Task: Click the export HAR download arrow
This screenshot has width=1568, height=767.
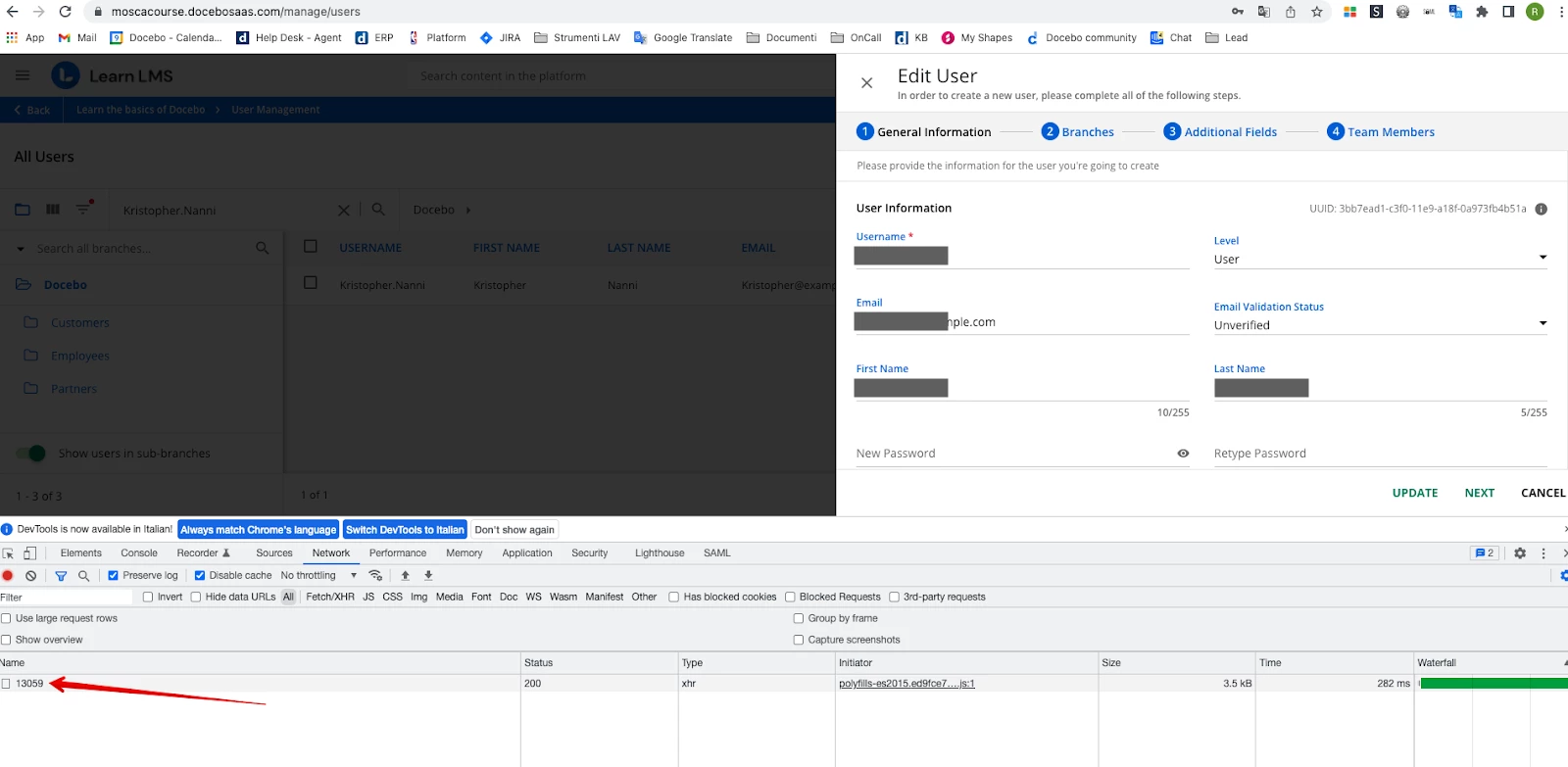Action: [x=428, y=576]
